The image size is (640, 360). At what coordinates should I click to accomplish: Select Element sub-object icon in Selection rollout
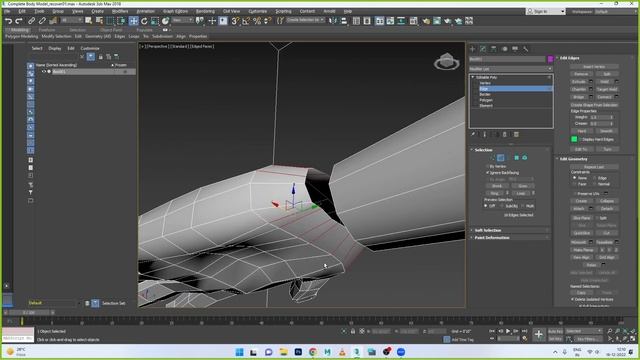point(524,158)
